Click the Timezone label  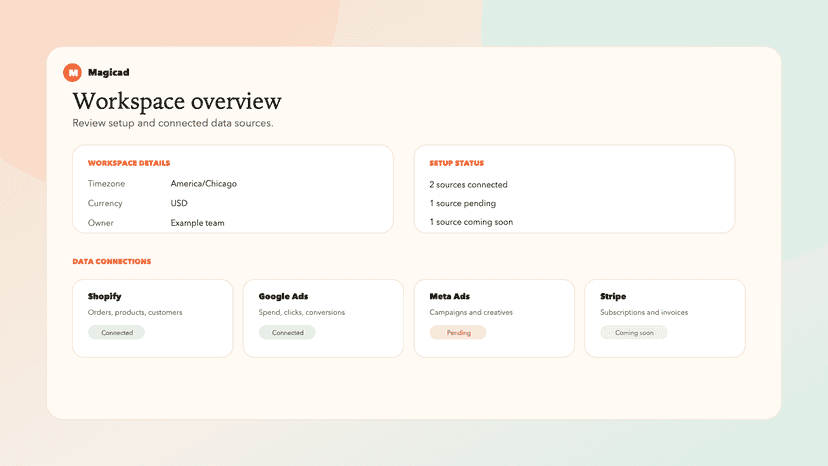point(106,184)
